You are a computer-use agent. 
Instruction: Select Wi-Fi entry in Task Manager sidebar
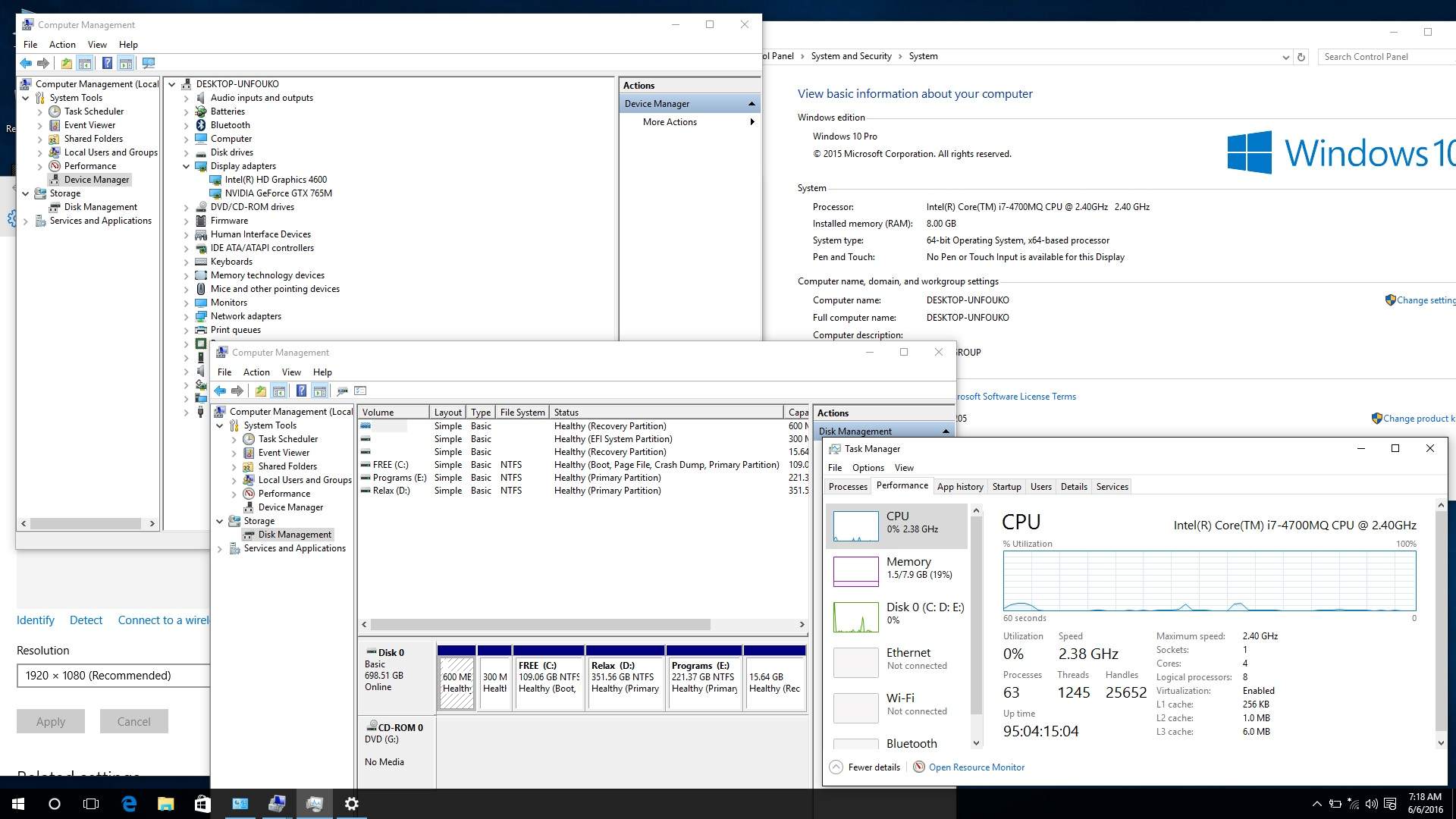[x=896, y=707]
